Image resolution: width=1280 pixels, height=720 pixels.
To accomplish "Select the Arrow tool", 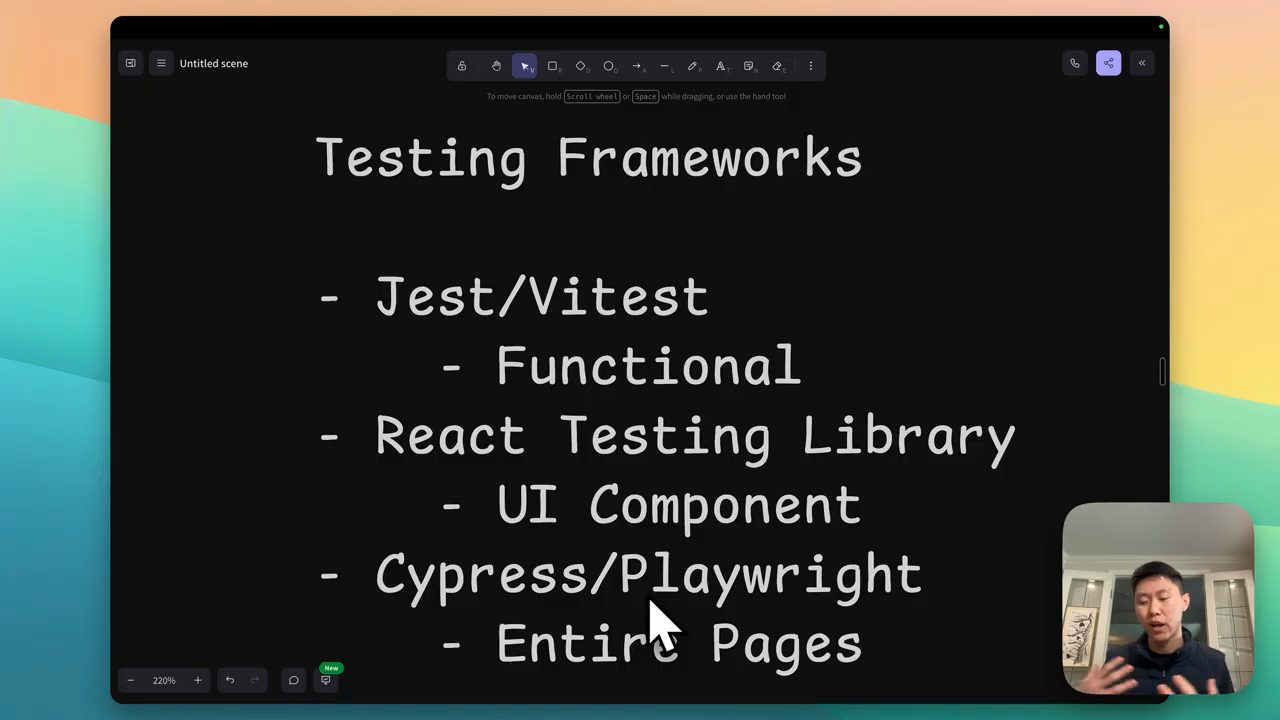I will click(x=636, y=66).
